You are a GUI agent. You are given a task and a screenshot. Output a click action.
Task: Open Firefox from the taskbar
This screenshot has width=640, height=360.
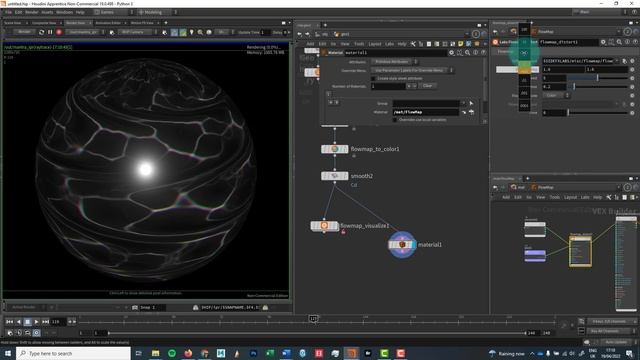coord(188,353)
